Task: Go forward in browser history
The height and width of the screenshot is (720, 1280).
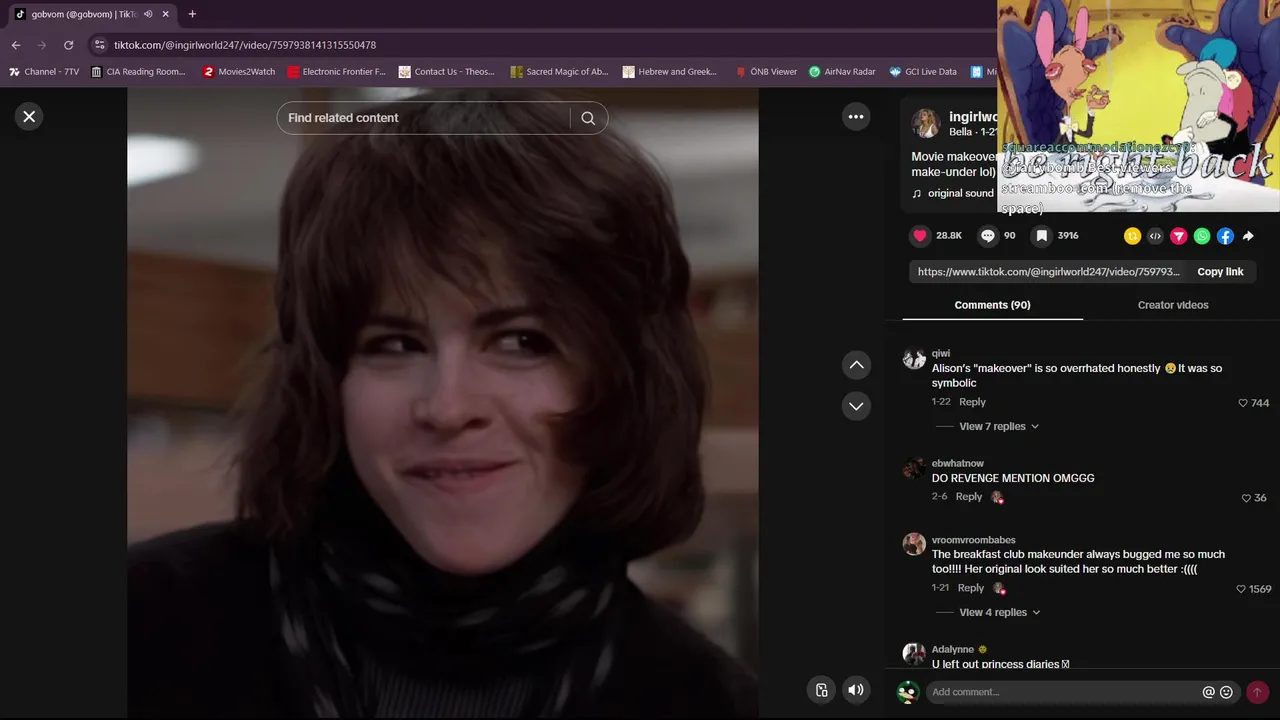Action: [x=42, y=45]
